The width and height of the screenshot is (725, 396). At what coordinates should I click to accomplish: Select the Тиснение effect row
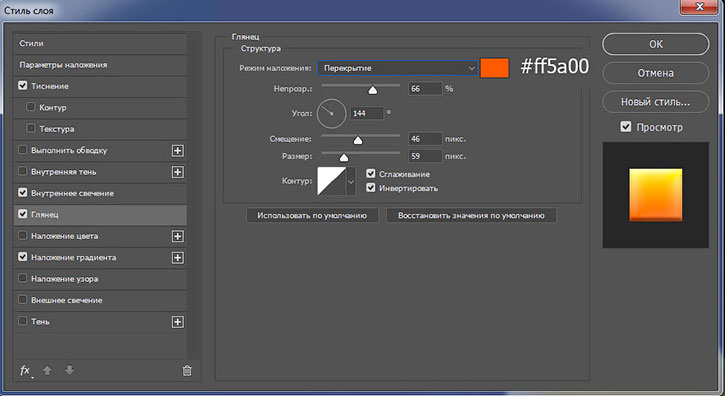(x=100, y=86)
